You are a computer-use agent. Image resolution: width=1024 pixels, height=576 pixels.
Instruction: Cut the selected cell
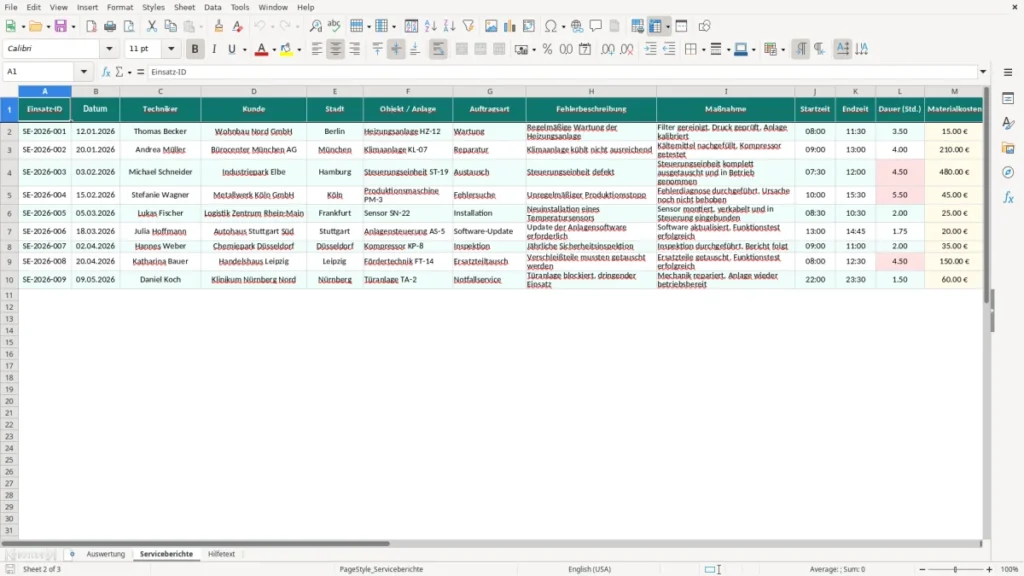point(152,26)
